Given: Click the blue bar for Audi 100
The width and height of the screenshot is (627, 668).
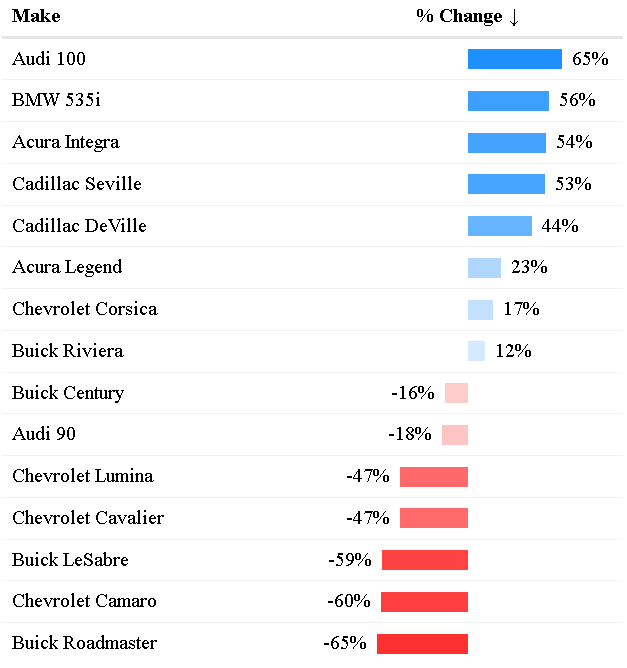Looking at the screenshot, I should (x=514, y=59).
